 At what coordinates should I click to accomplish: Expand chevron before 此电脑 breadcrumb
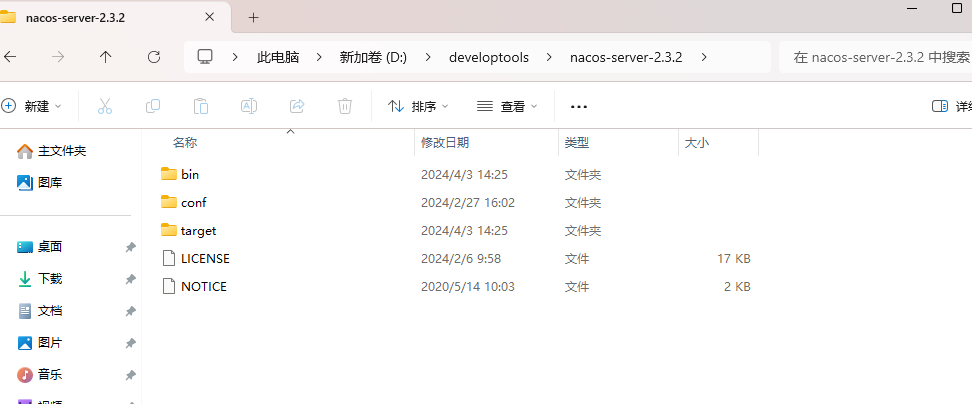[235, 58]
